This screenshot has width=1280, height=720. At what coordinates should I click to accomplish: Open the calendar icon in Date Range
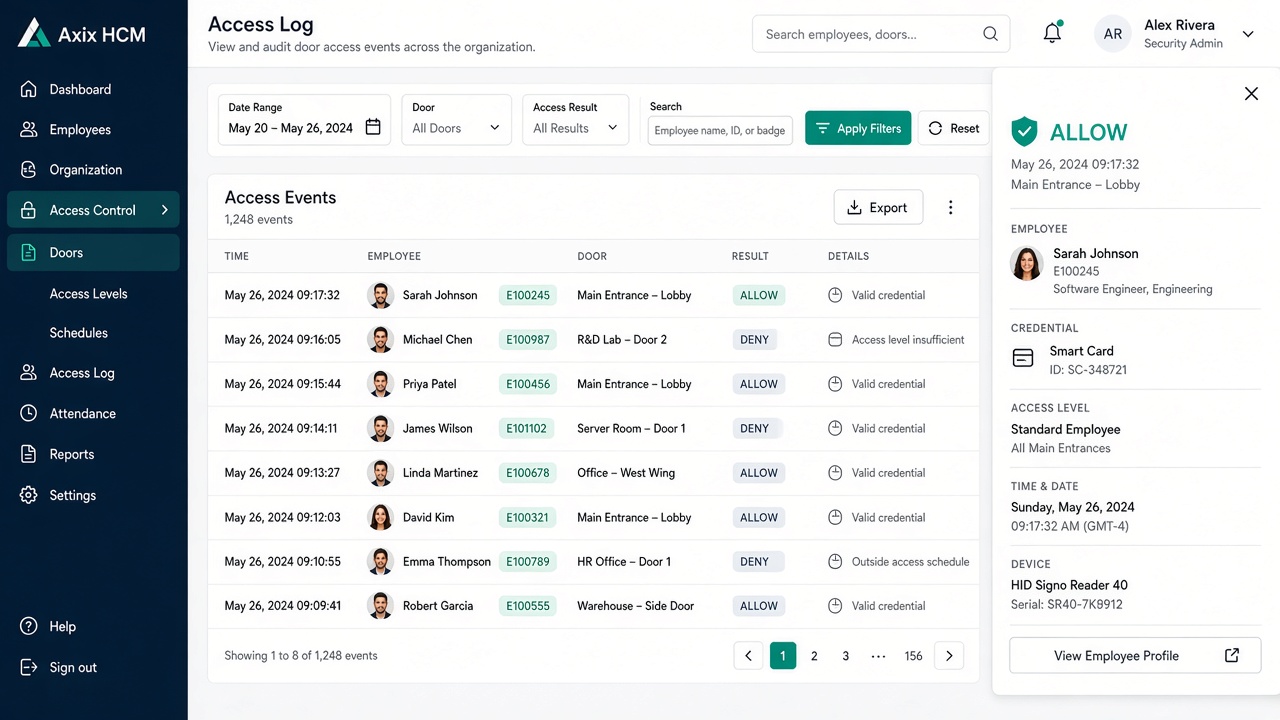coord(373,127)
